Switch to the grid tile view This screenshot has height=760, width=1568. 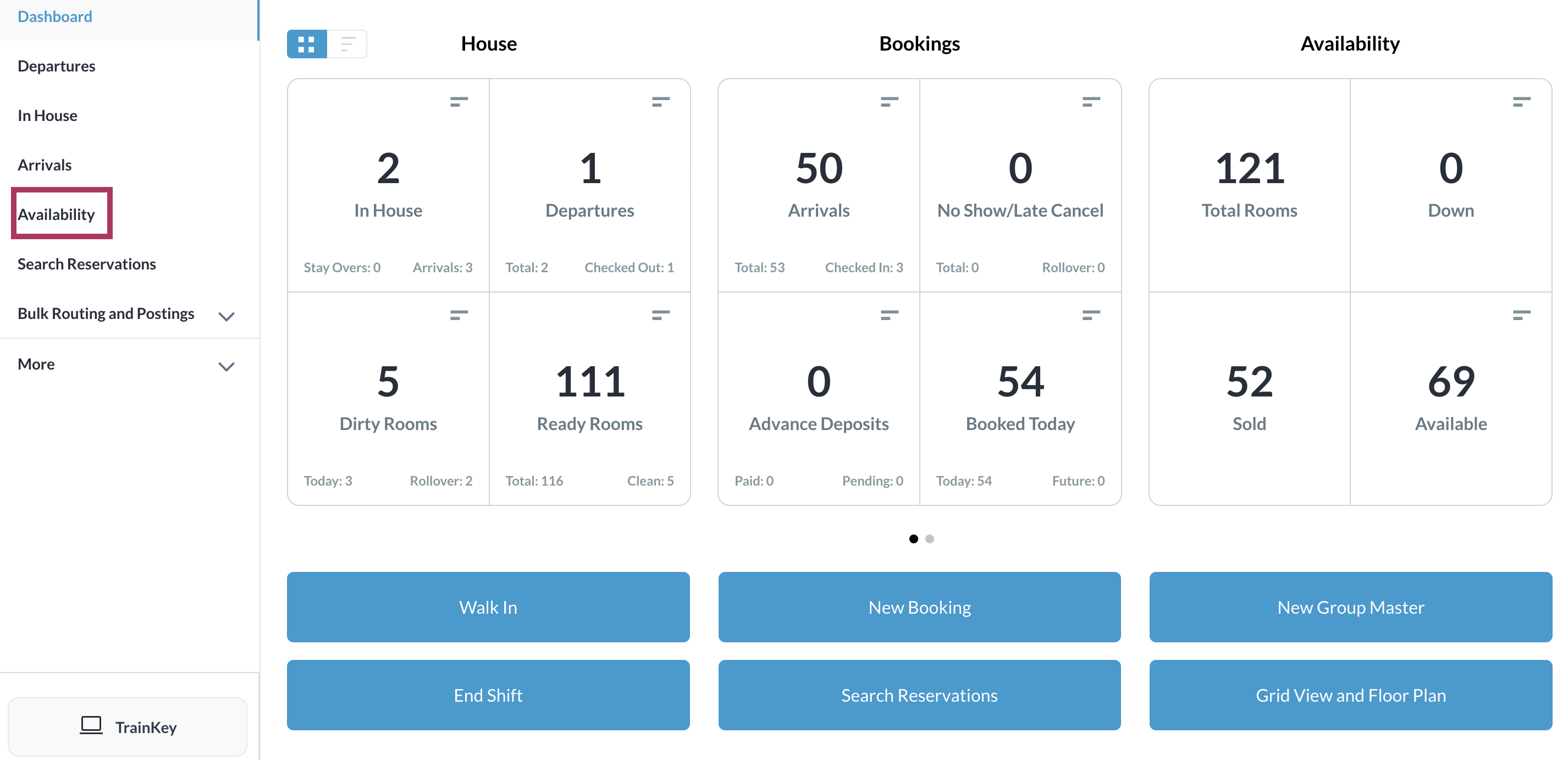[306, 44]
